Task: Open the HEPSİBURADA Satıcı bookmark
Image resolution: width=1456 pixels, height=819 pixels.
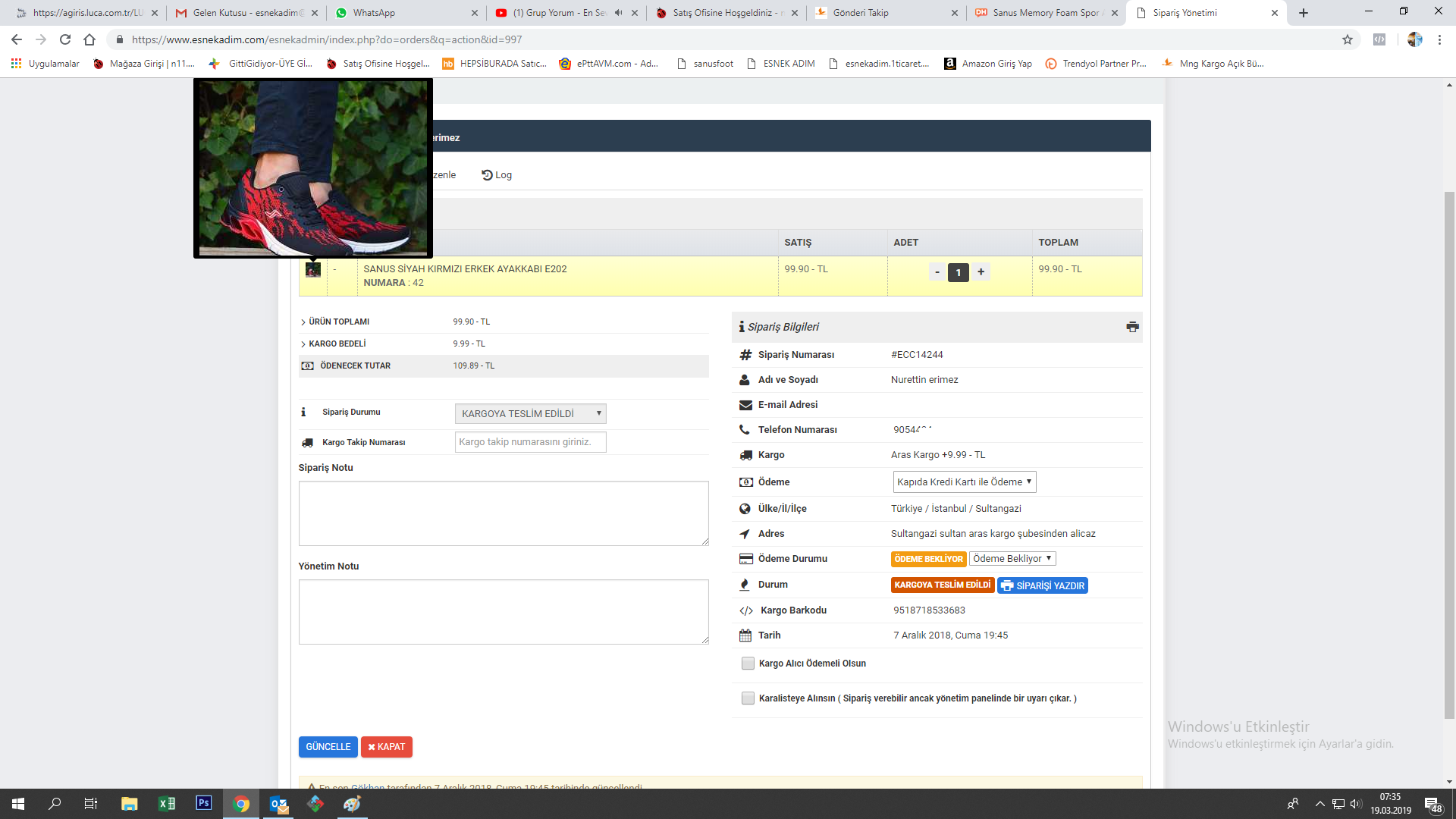Action: pyautogui.click(x=494, y=64)
